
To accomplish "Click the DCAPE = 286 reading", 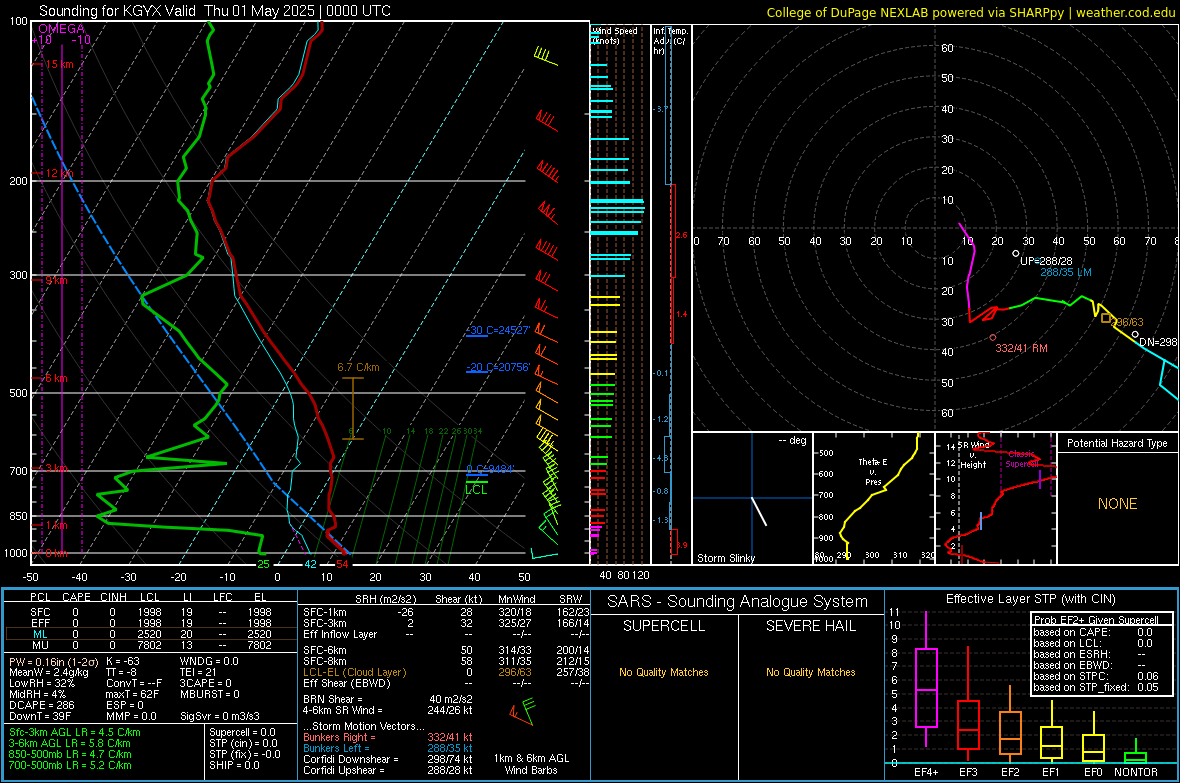I will (41, 705).
